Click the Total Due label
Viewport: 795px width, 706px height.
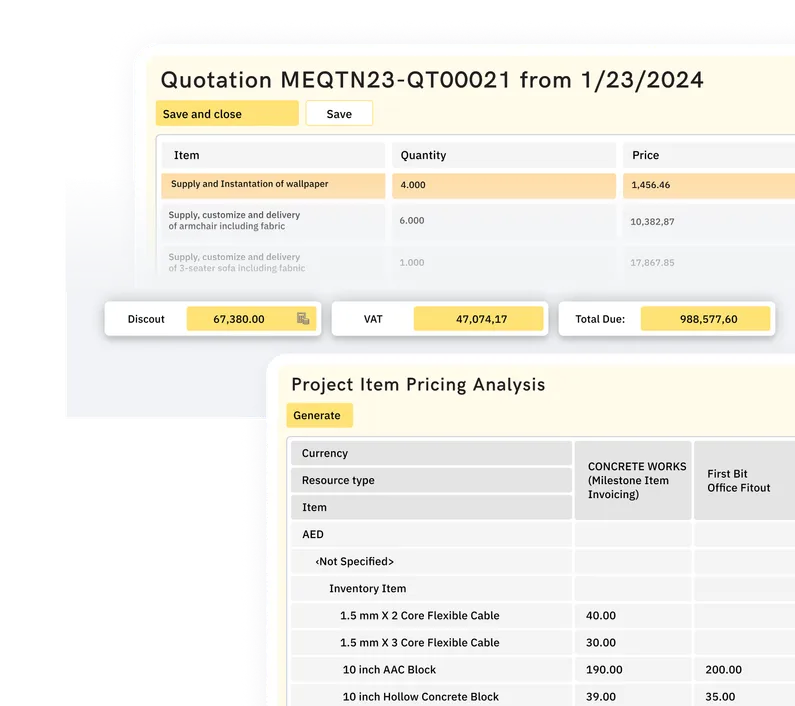pos(600,319)
